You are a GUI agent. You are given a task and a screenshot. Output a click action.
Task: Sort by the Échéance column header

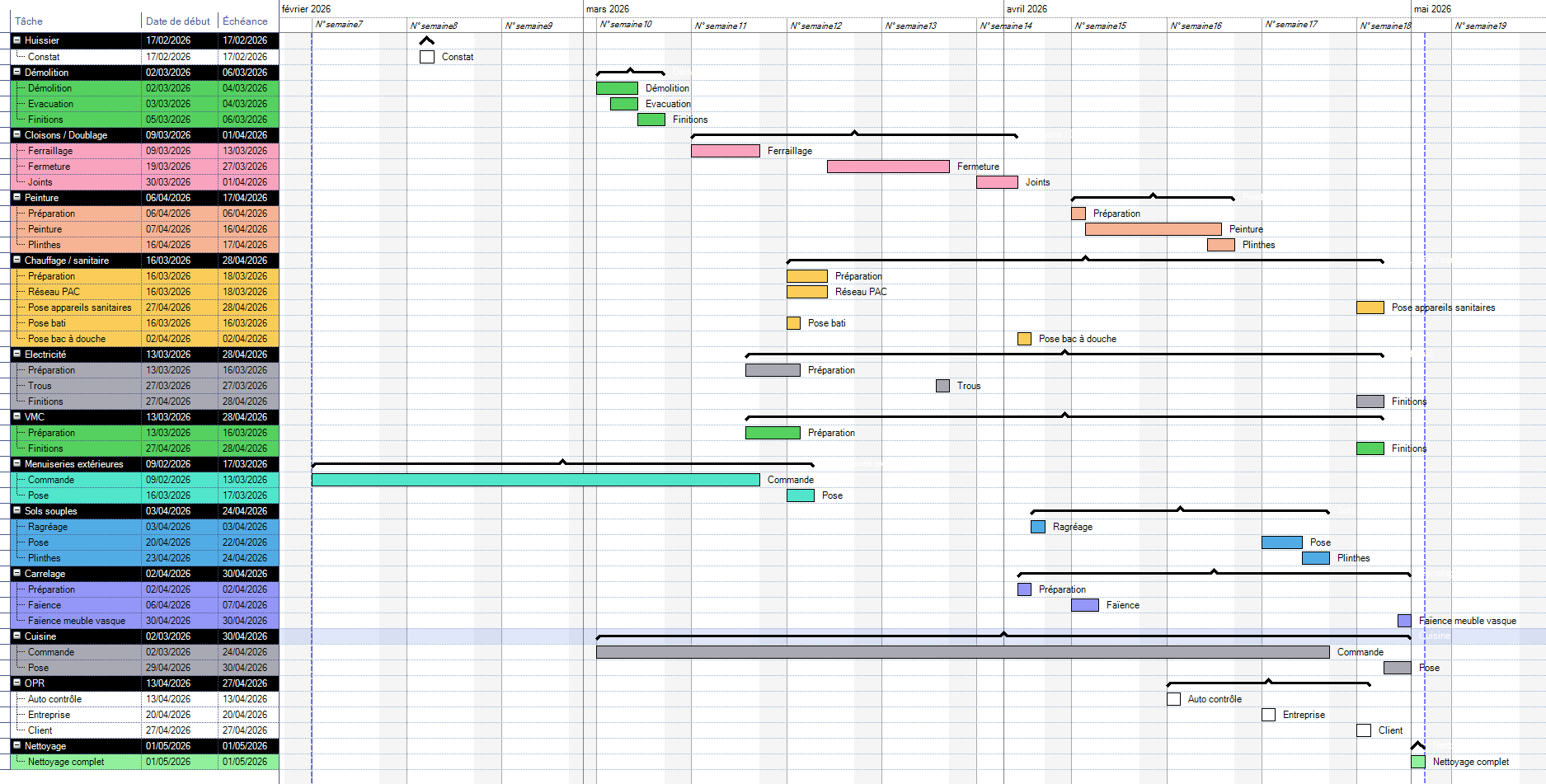248,21
